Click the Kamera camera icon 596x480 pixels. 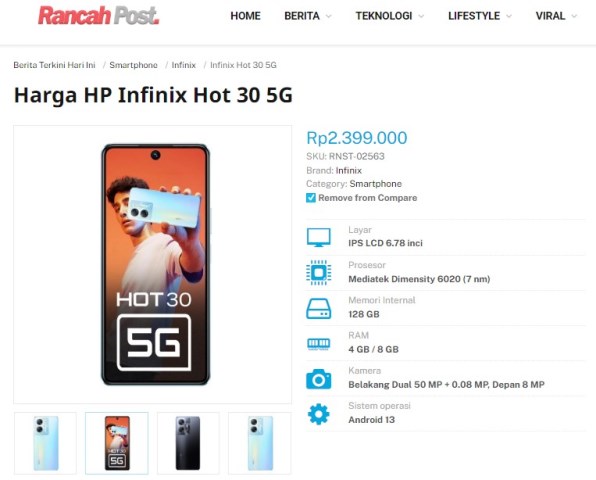[319, 379]
